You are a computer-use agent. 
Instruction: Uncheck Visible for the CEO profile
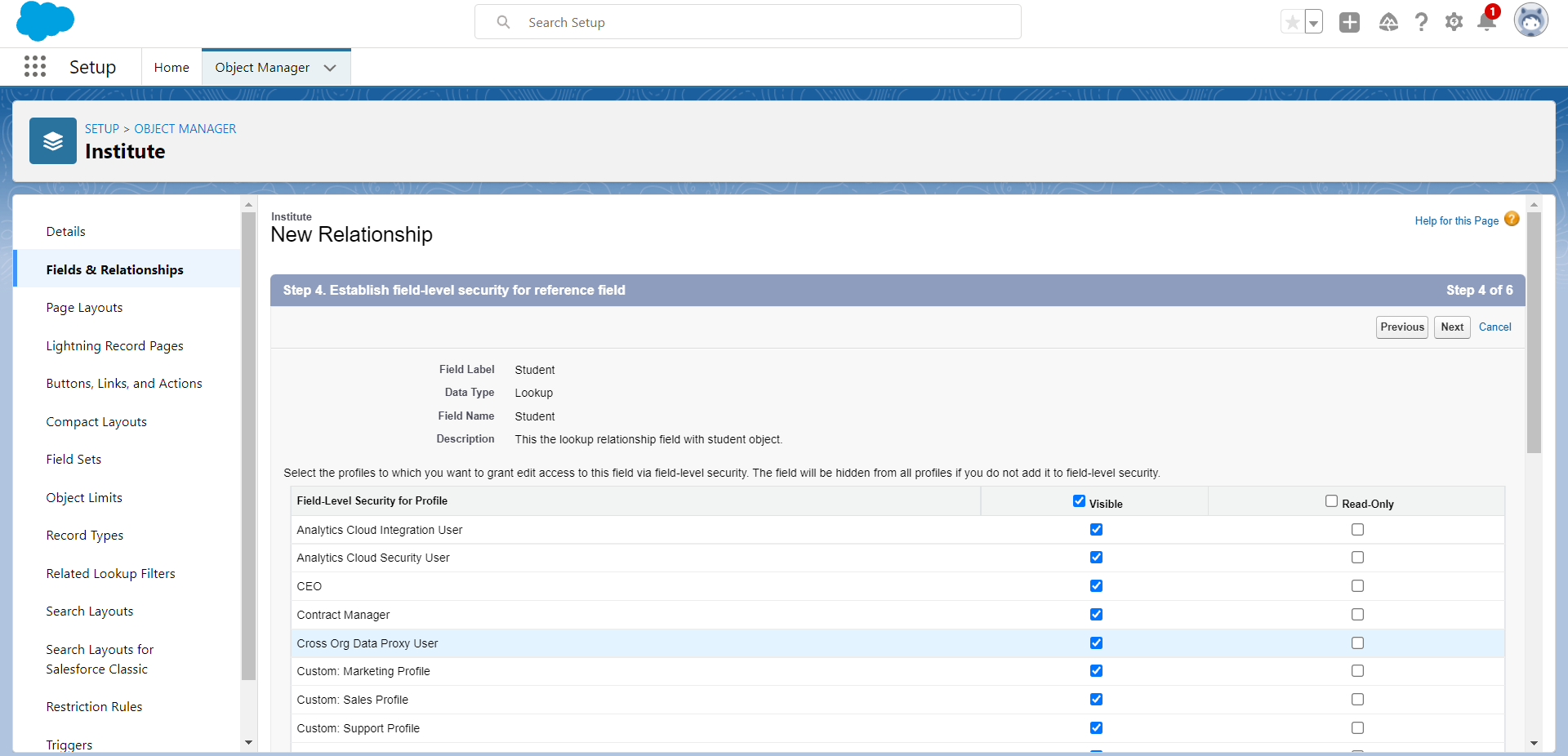1096,586
